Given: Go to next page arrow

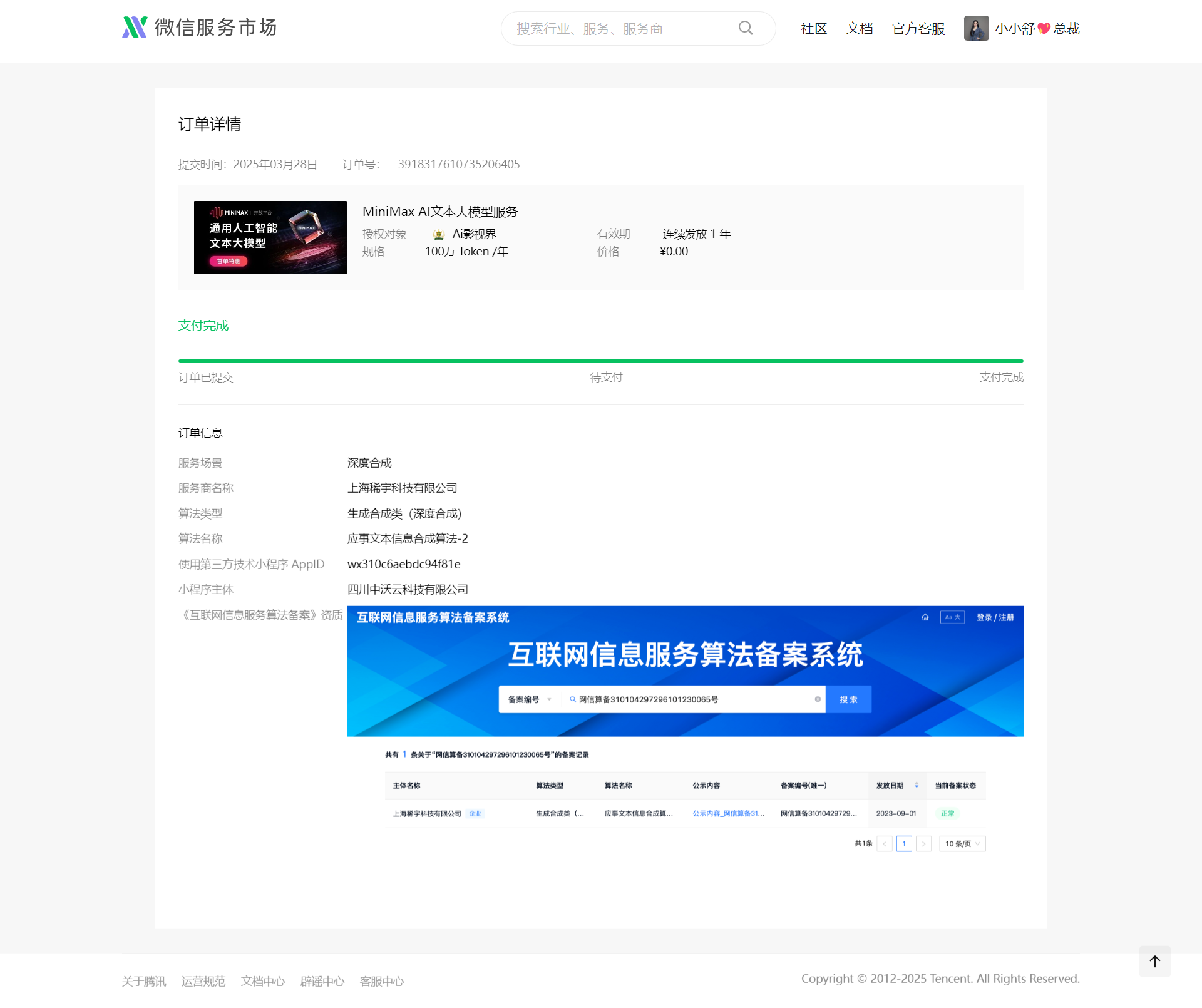Looking at the screenshot, I should pos(923,844).
